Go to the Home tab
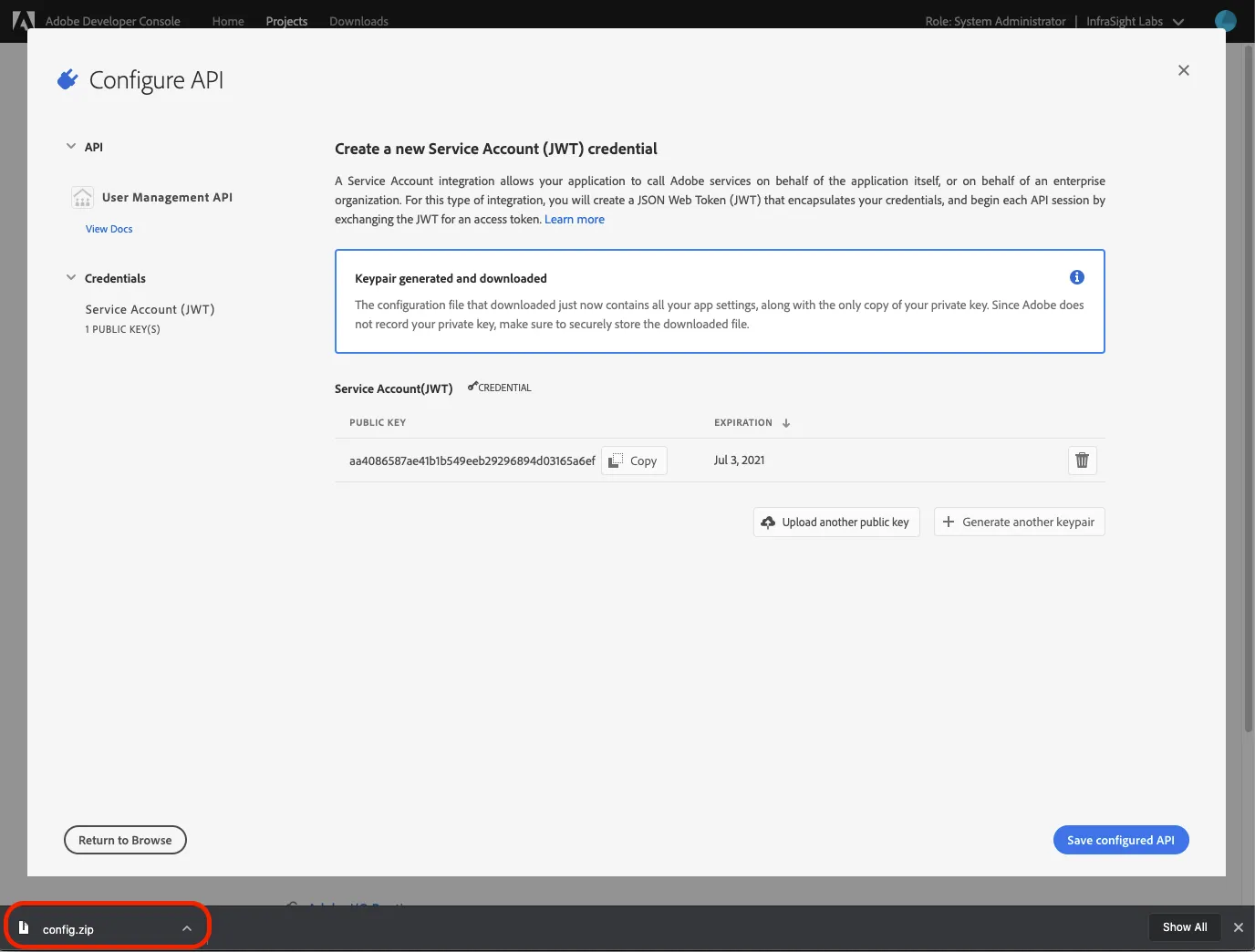Viewport: 1255px width, 952px height. click(x=228, y=21)
